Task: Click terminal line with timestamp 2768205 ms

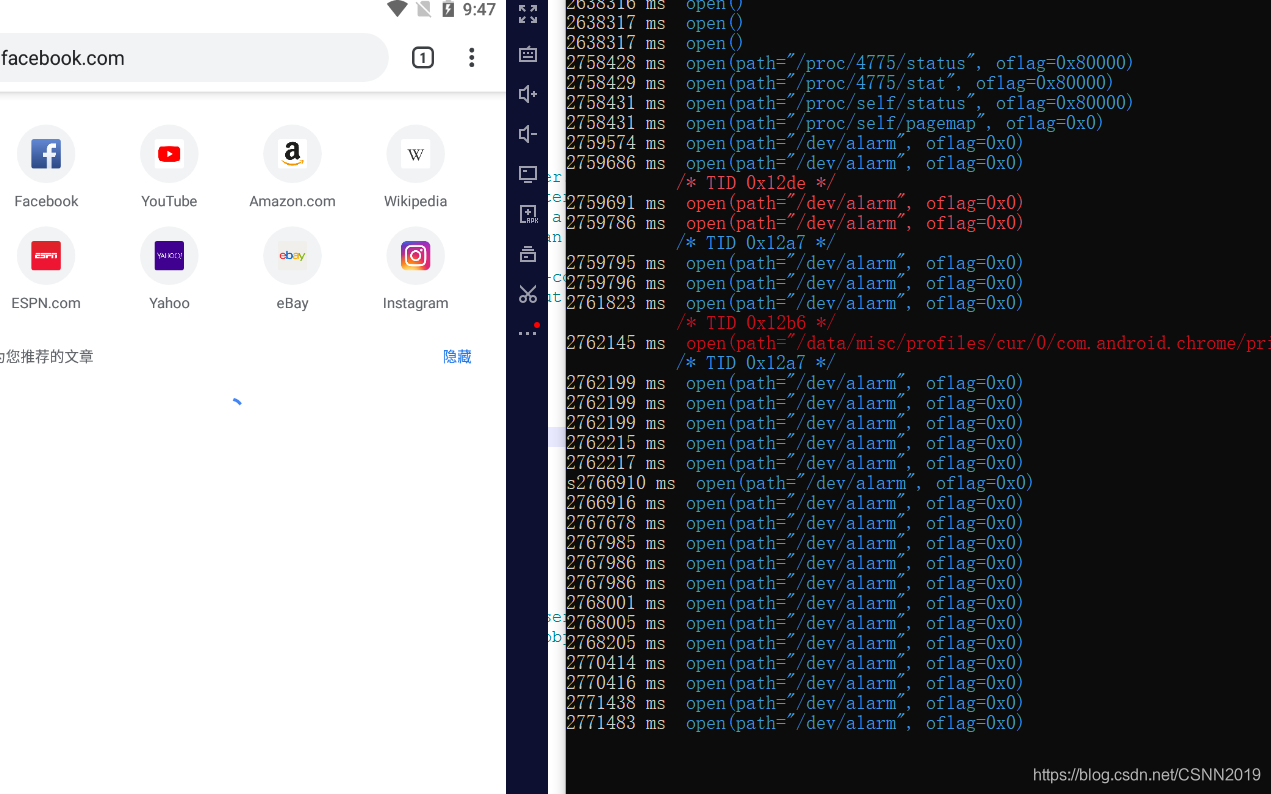Action: point(795,643)
